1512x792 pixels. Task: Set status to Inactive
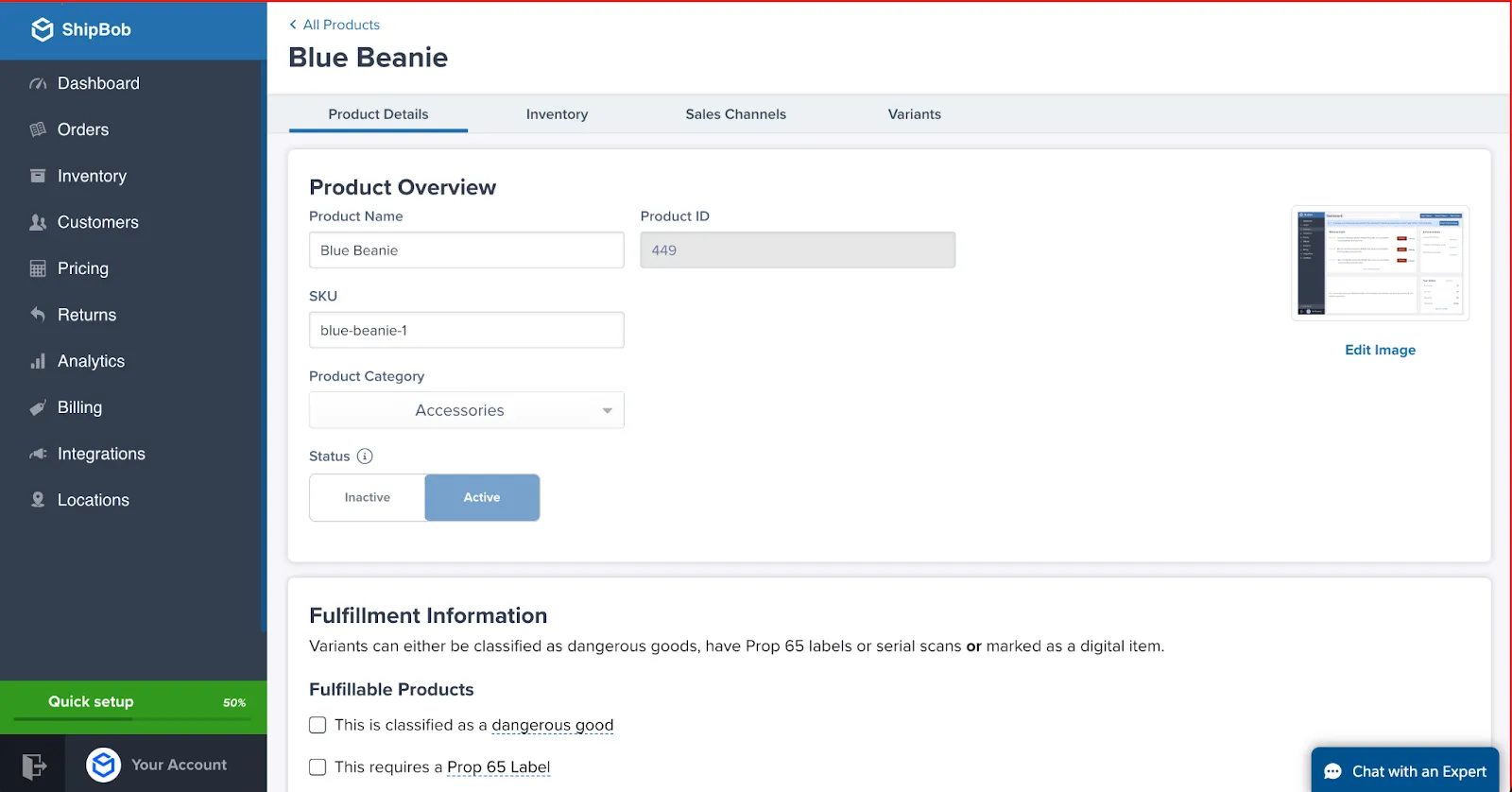tap(367, 497)
